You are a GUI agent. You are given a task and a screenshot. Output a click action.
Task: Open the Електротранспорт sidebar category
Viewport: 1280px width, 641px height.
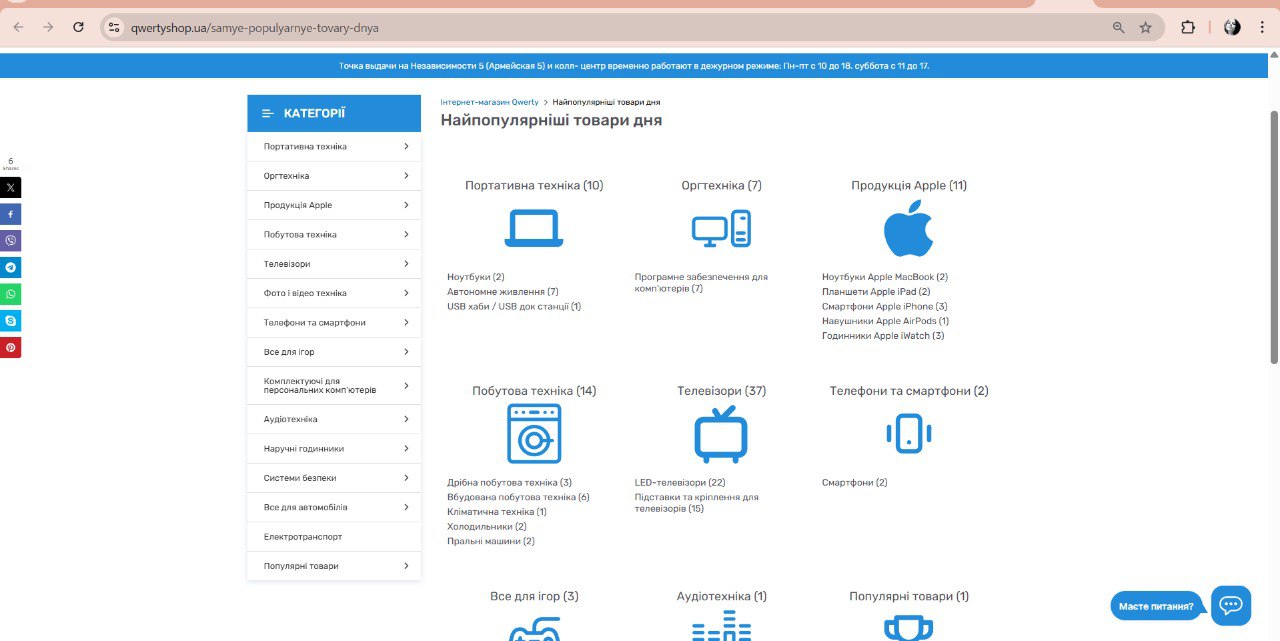click(303, 537)
